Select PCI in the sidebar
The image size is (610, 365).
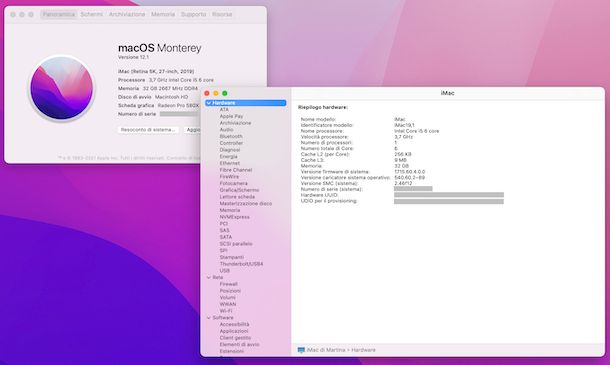(x=224, y=224)
